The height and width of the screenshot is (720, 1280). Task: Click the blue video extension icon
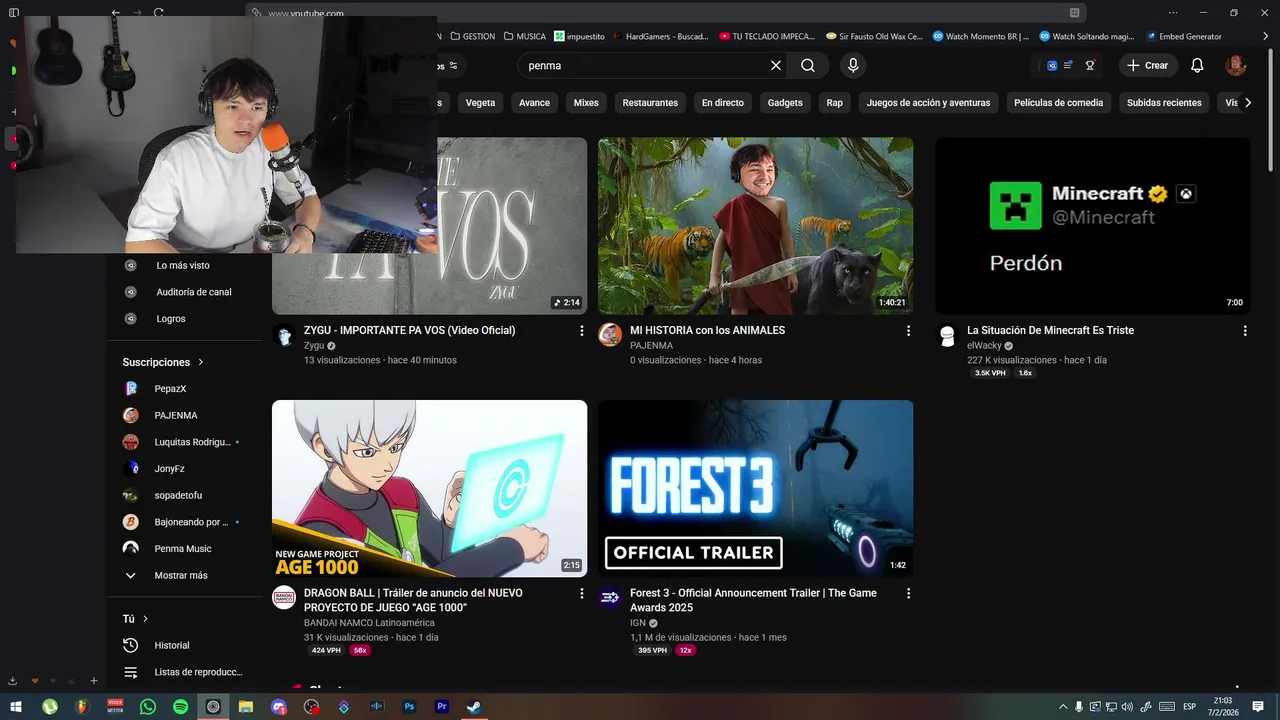point(1052,65)
